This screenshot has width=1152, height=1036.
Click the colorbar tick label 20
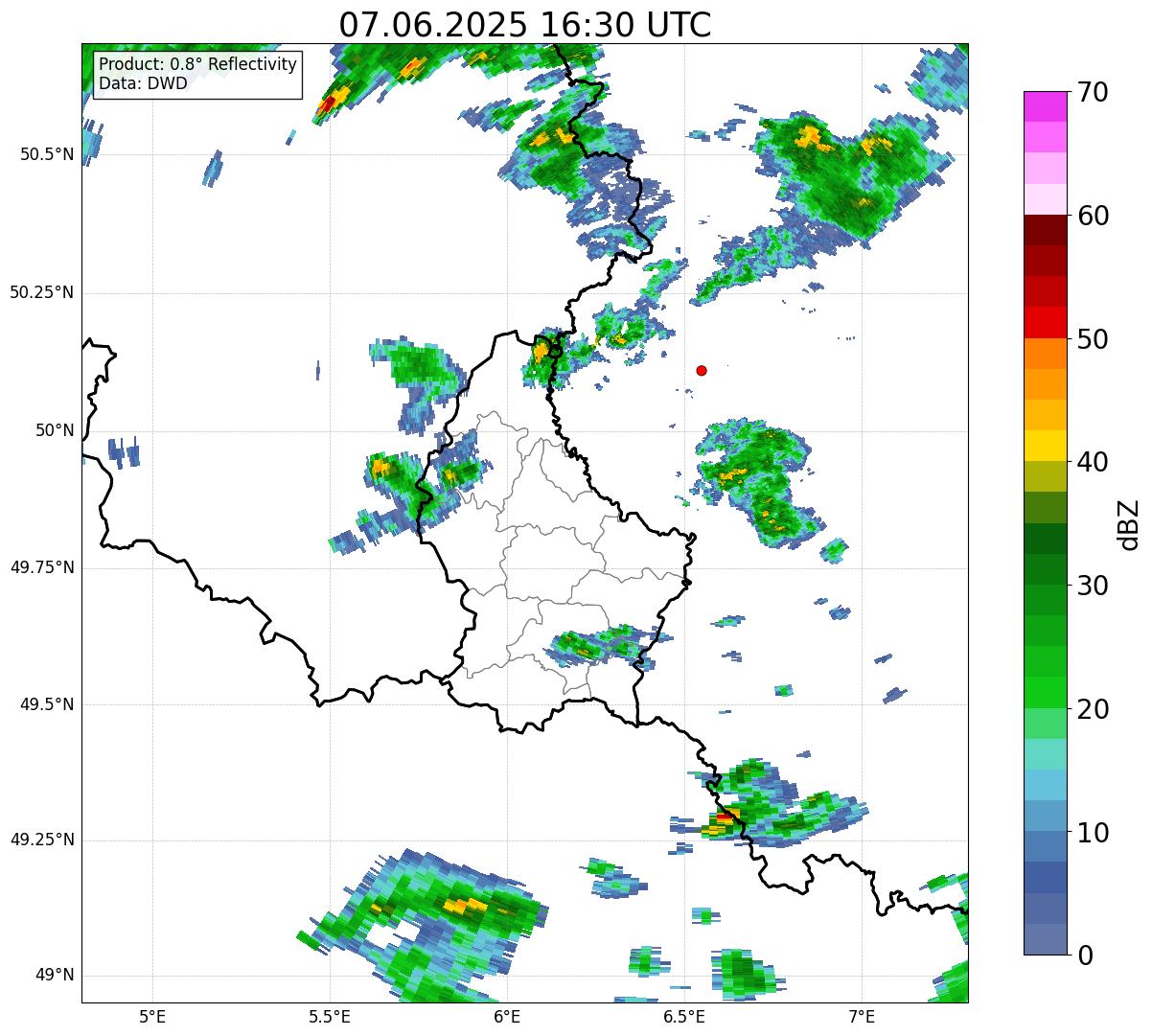[1092, 709]
